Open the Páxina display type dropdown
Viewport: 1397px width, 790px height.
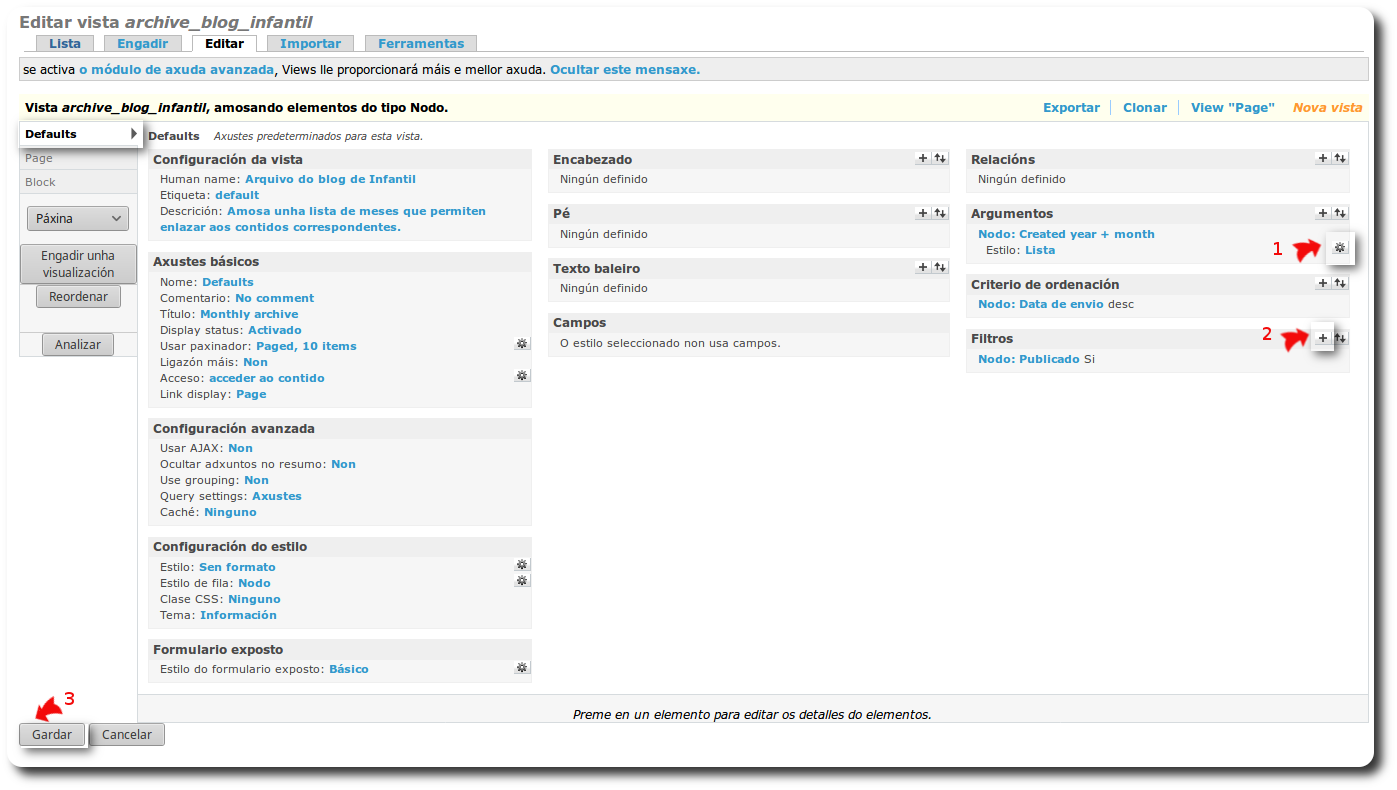pos(77,218)
